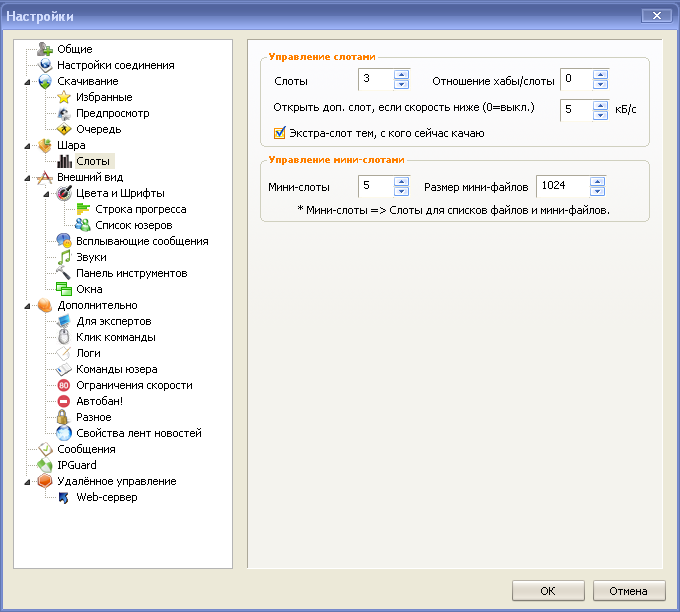Viewport: 680px width, 612px height.
Task: Collapse the Шара tree node
Action: click(x=27, y=146)
